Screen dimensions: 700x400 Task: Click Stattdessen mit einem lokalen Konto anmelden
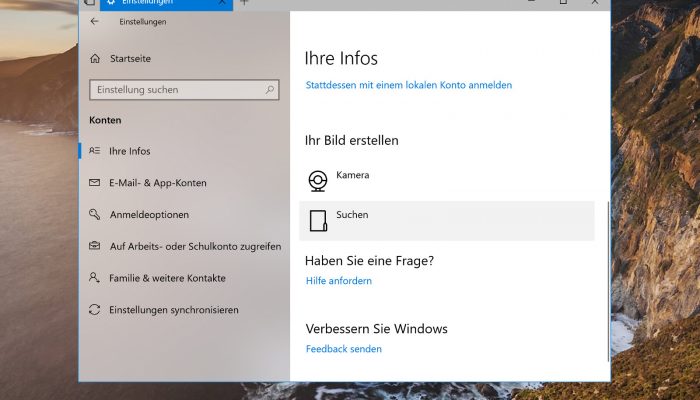(x=409, y=85)
